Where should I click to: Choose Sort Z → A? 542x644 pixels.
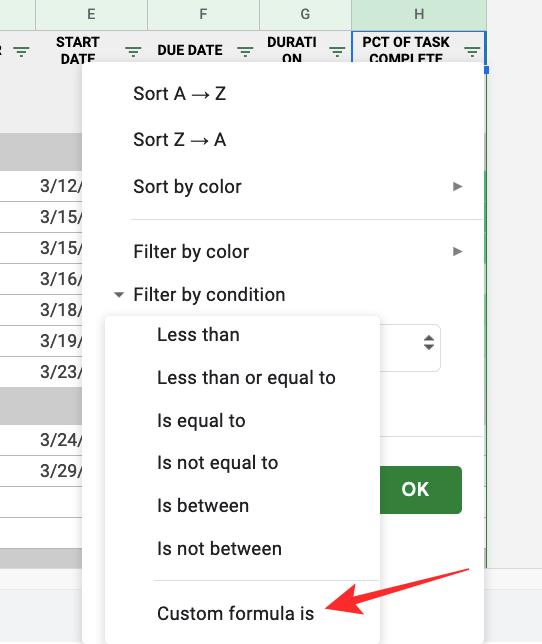pos(179,140)
